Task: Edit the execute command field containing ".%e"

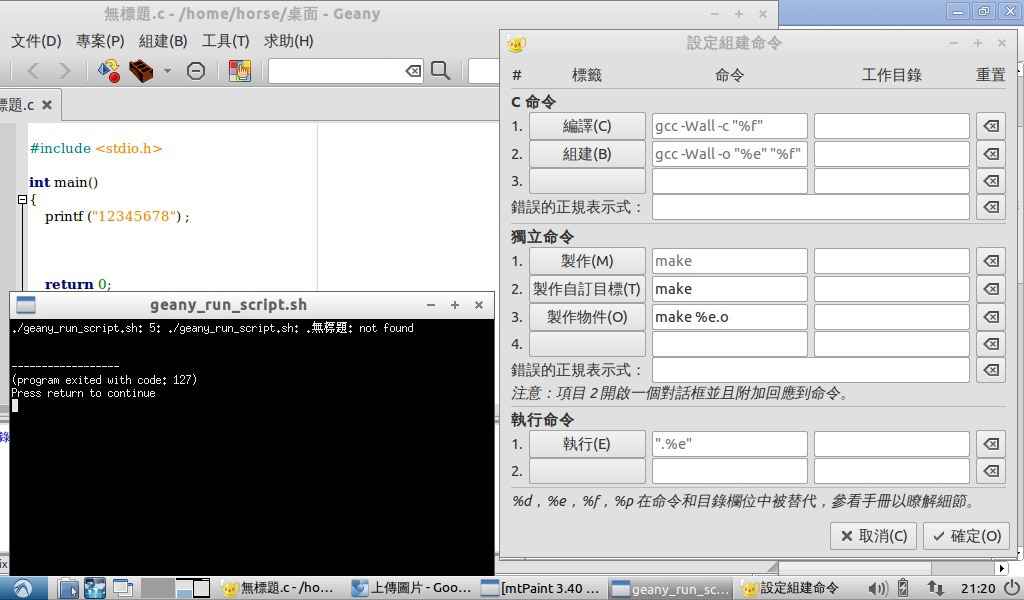Action: 729,444
